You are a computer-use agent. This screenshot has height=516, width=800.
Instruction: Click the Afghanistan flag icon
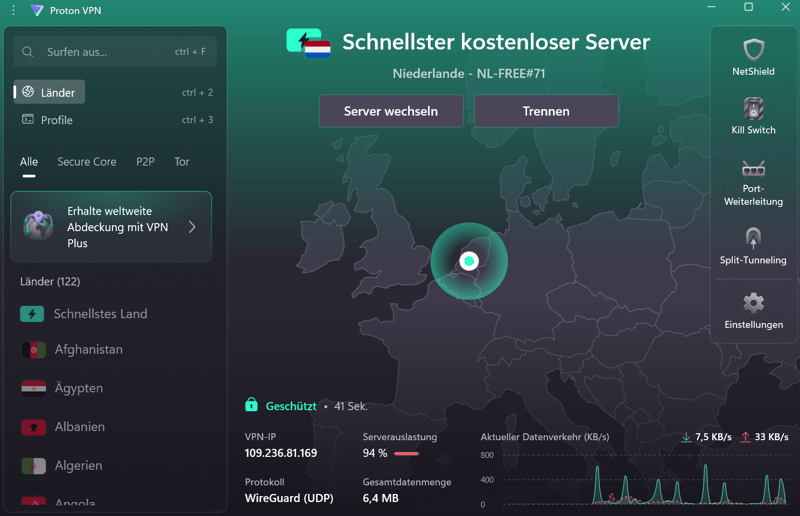(33, 350)
